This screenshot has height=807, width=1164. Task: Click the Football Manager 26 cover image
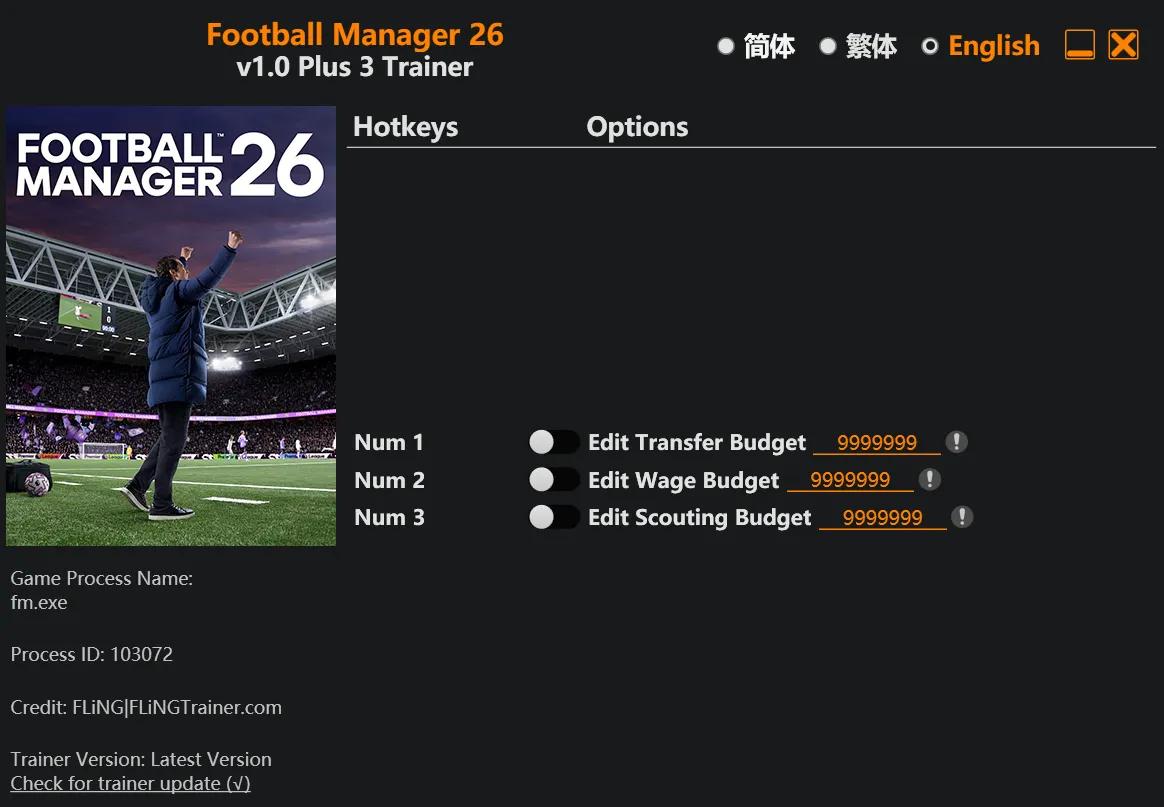pos(171,326)
